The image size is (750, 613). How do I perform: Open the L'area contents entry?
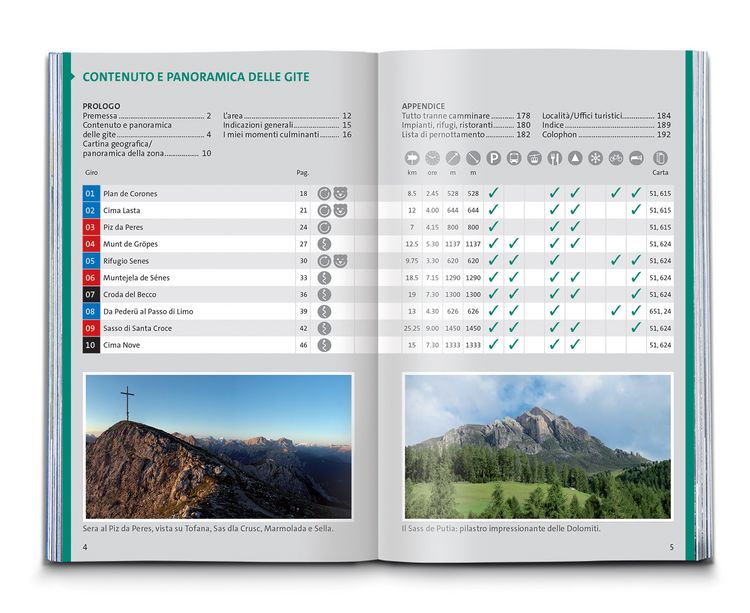(x=287, y=116)
